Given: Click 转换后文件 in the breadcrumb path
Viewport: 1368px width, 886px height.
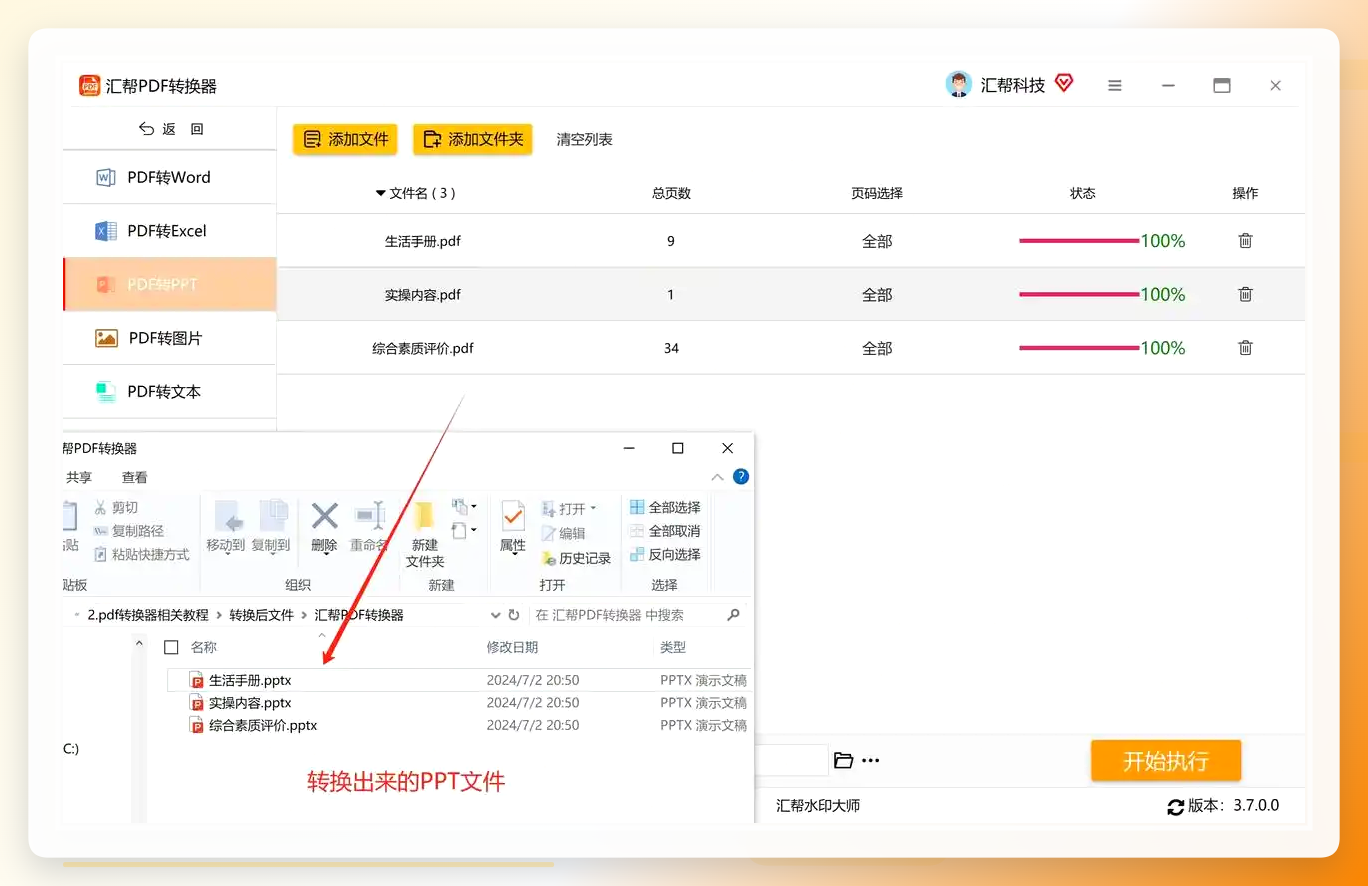Looking at the screenshot, I should (262, 615).
